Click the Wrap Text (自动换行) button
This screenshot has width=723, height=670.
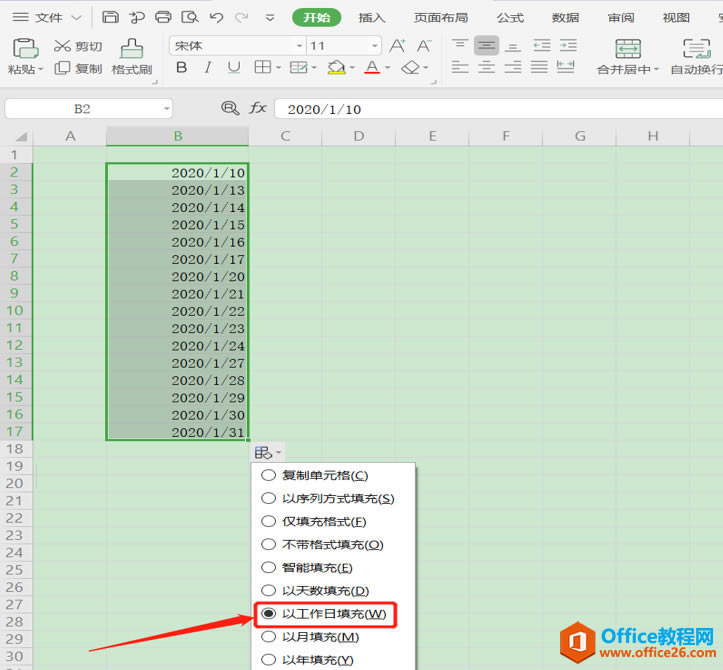(697, 57)
